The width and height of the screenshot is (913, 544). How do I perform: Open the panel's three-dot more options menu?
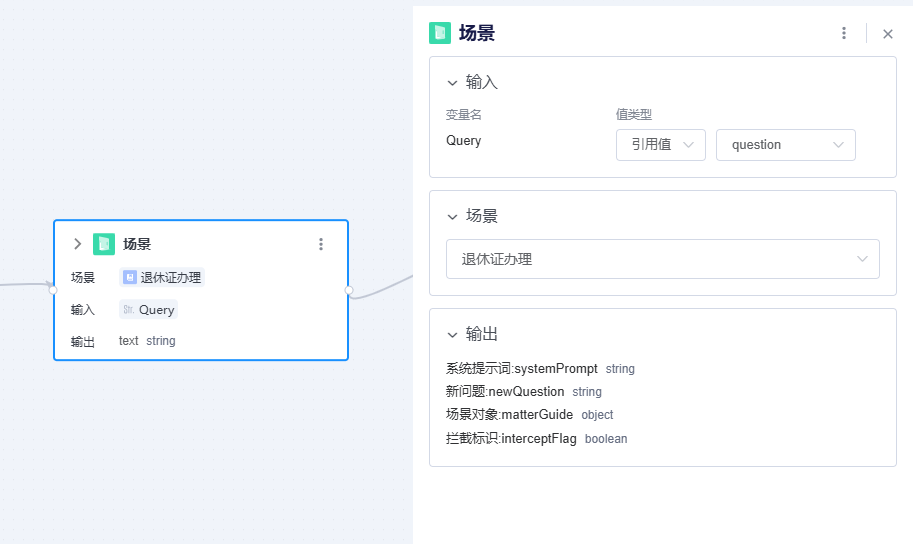click(x=844, y=33)
